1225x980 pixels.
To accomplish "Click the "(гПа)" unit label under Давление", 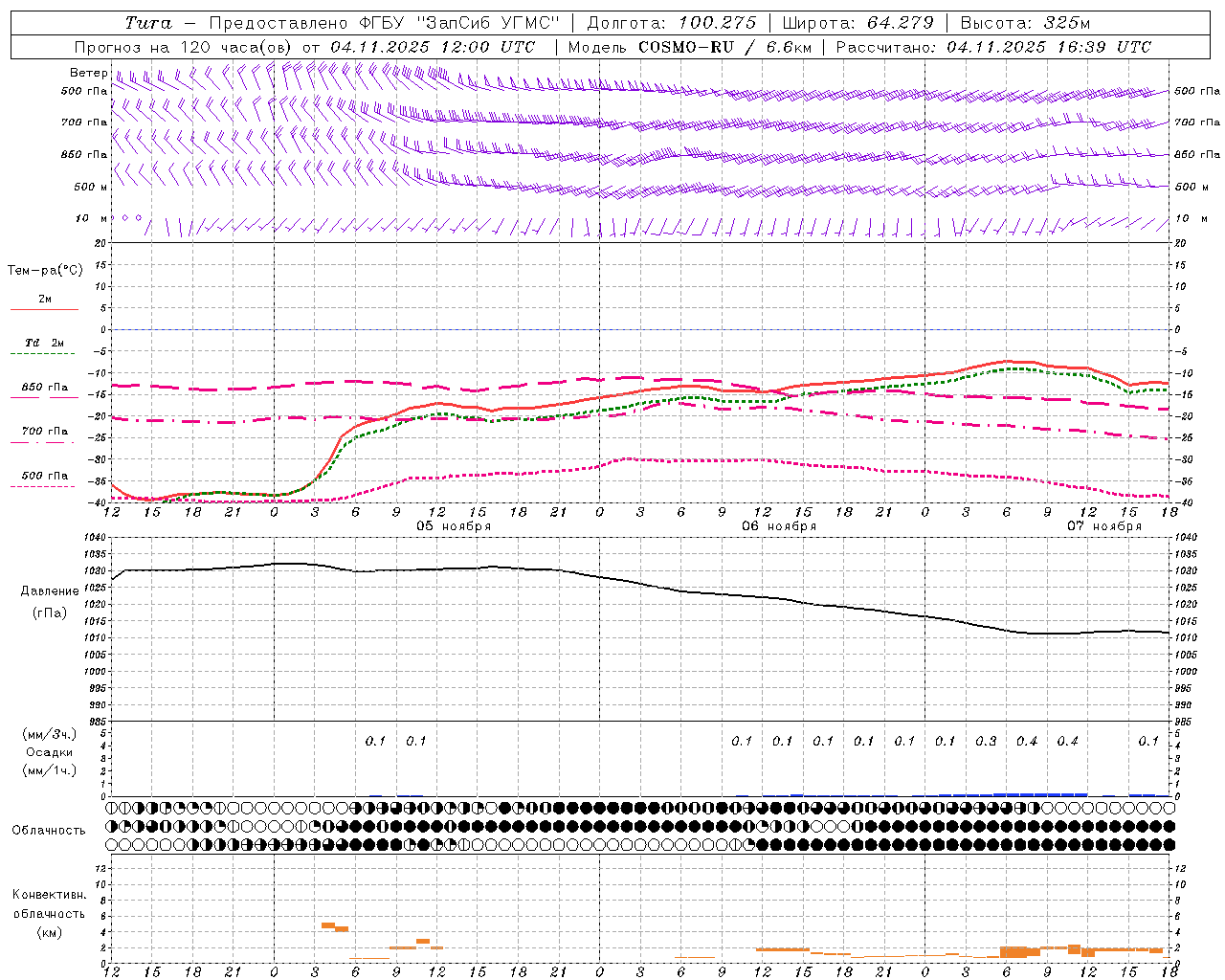I will [50, 613].
